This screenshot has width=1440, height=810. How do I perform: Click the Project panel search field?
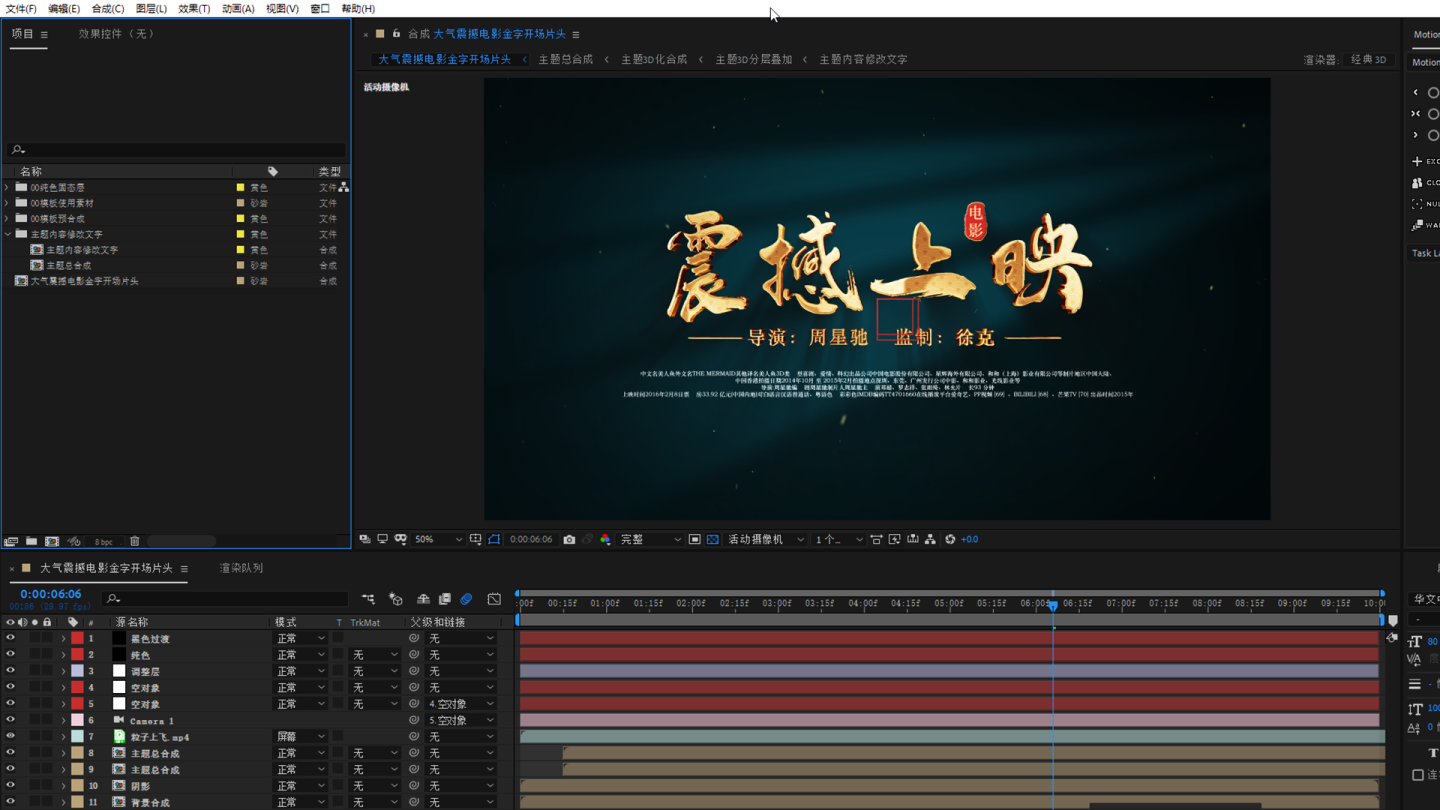click(178, 150)
